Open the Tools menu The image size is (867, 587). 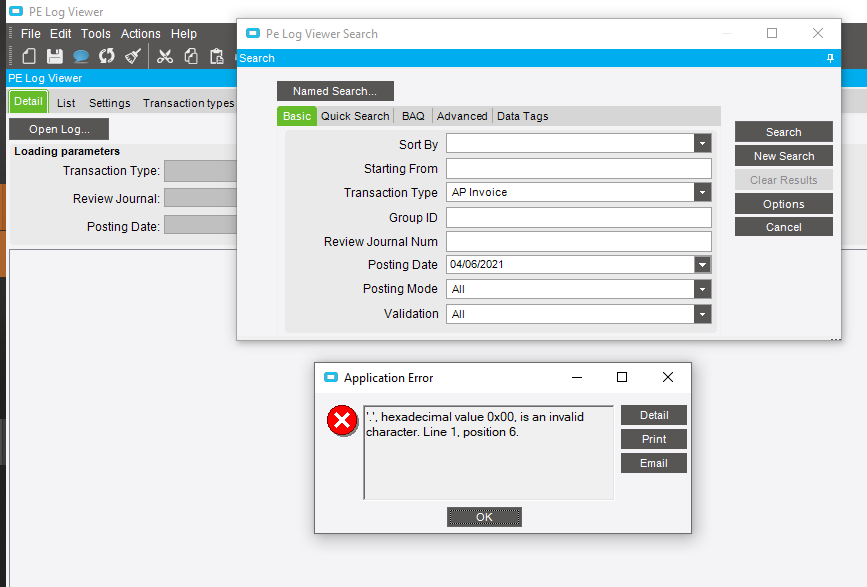(96, 34)
